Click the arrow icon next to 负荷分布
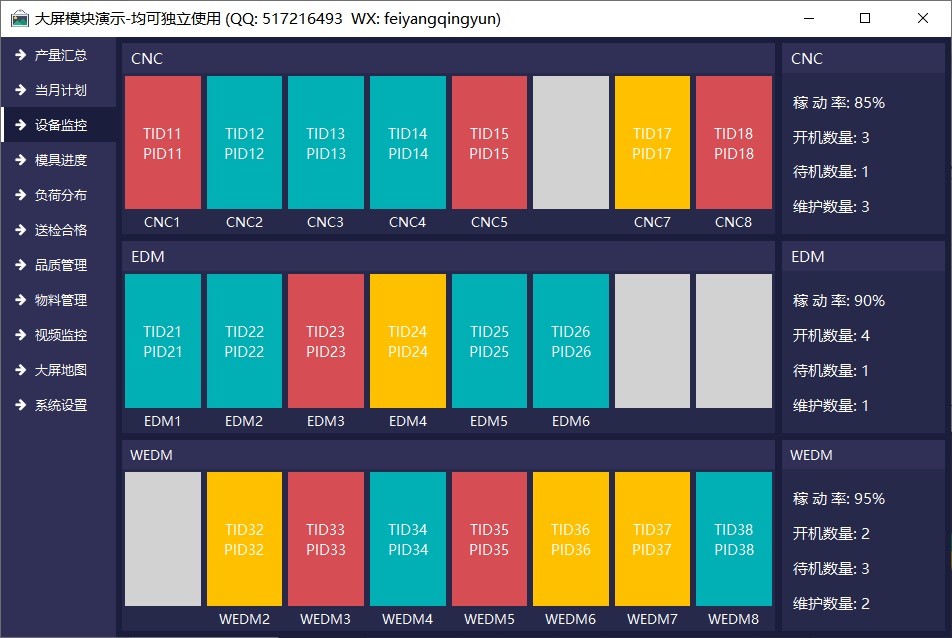Screen dimensions: 952x638 [x=19, y=195]
